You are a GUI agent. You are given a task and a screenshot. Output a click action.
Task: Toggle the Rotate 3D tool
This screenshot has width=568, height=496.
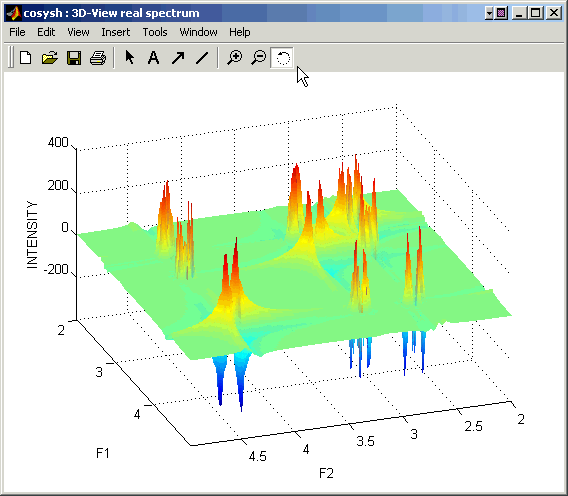coord(282,58)
